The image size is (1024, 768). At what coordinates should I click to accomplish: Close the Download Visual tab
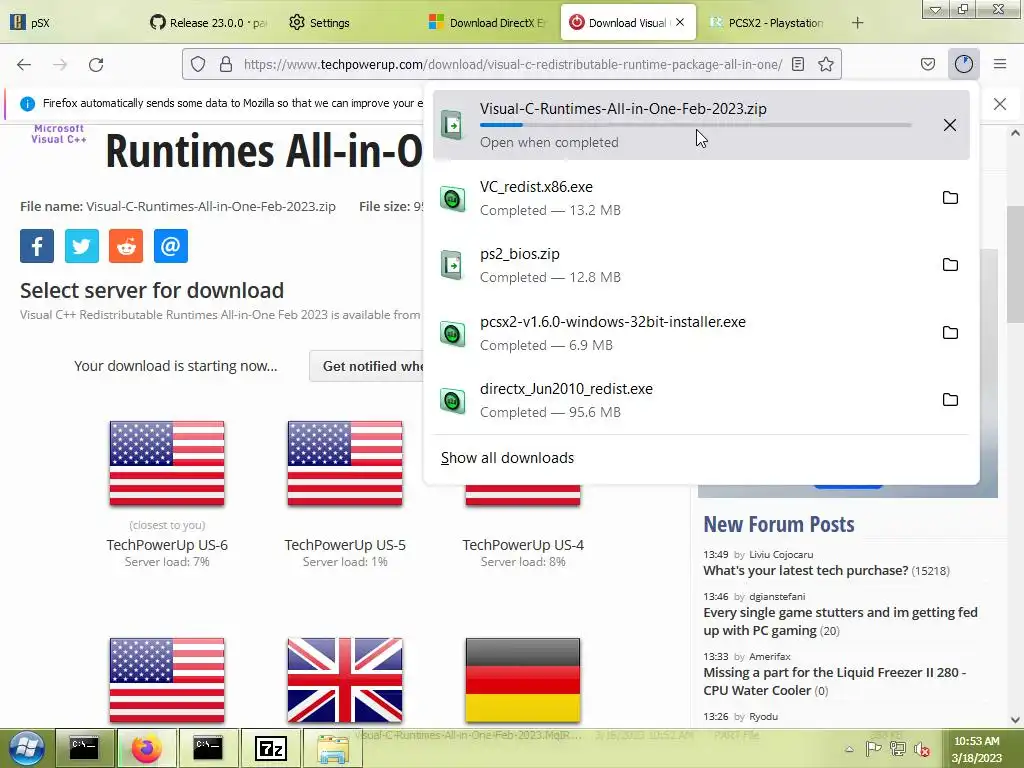click(680, 22)
